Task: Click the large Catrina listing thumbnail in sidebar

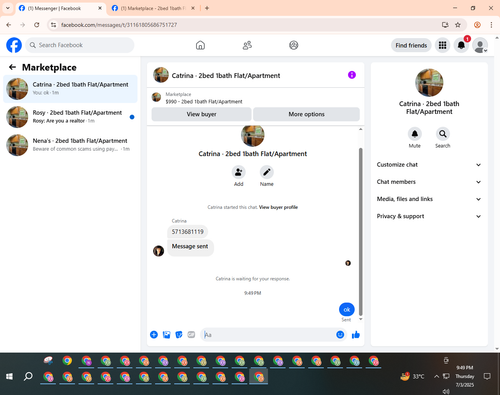Action: 429,83
